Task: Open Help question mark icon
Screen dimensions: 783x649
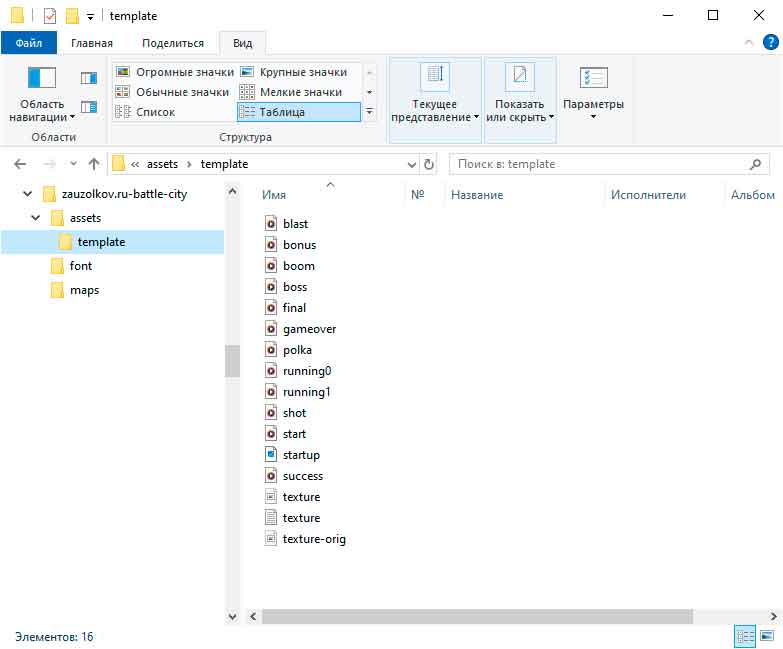Action: coord(771,42)
